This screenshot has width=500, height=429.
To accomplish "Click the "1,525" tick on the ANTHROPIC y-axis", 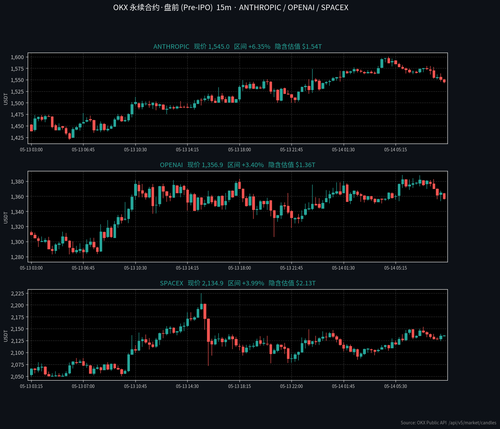I will [x=17, y=92].
